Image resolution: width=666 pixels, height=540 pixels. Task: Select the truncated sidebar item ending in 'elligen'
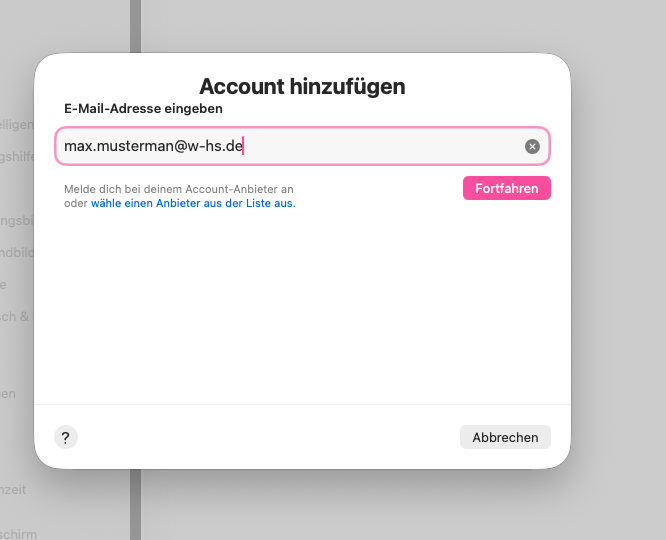click(16, 124)
